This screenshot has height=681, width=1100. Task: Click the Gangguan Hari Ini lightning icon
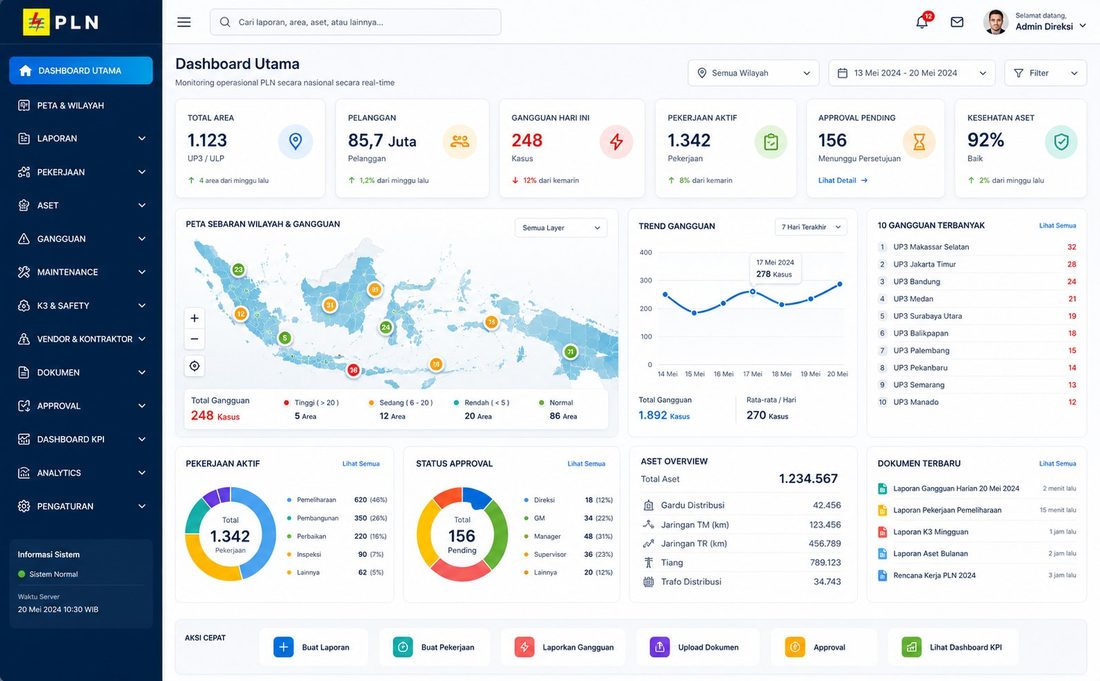(616, 142)
